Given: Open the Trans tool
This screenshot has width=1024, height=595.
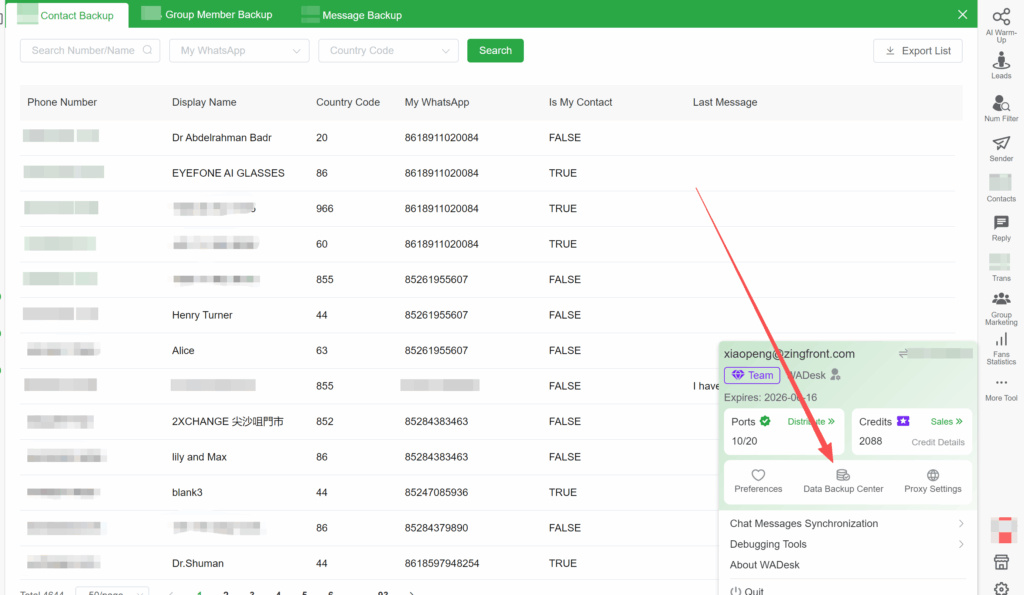Looking at the screenshot, I should tap(1001, 265).
